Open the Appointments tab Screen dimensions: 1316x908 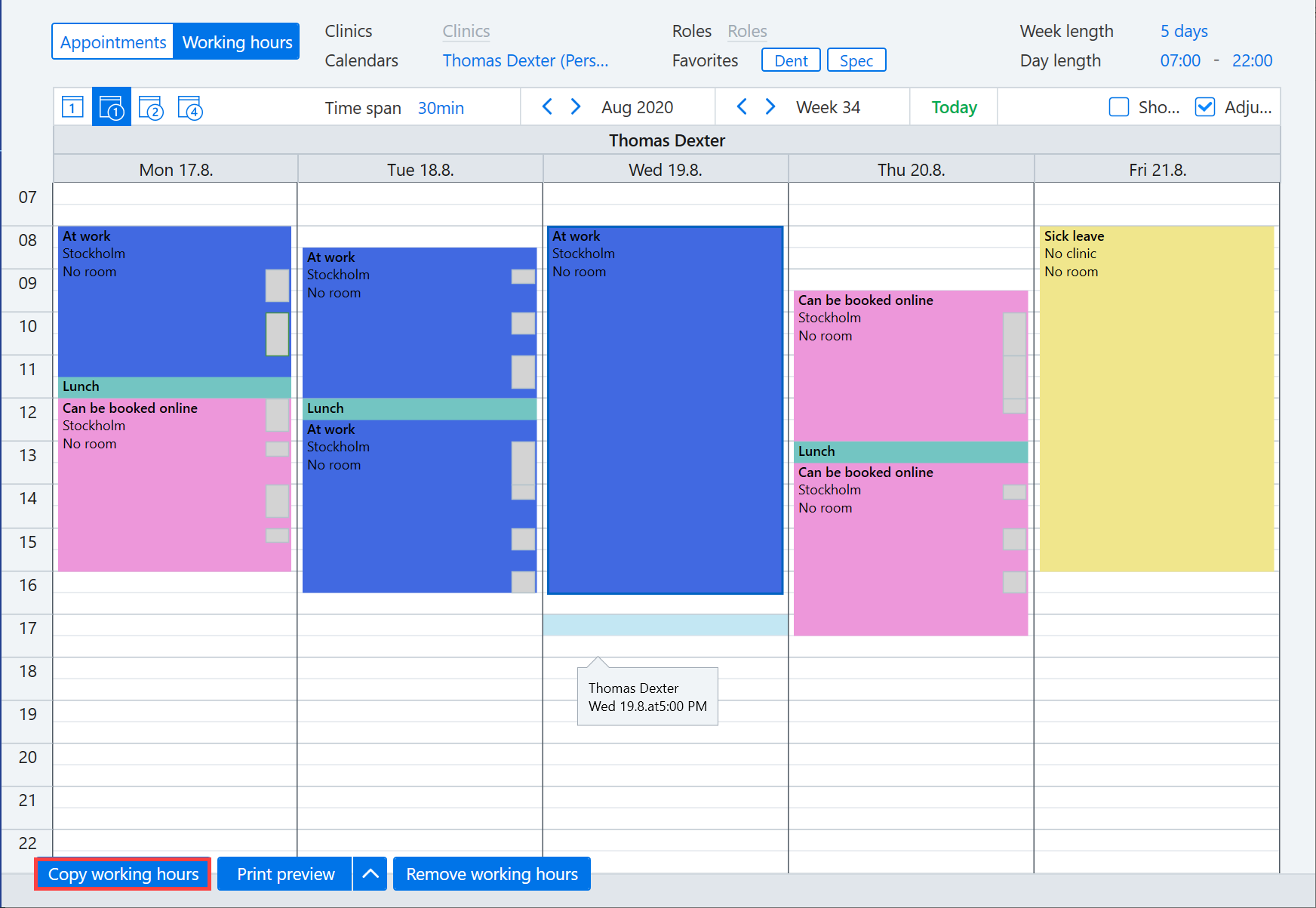113,42
